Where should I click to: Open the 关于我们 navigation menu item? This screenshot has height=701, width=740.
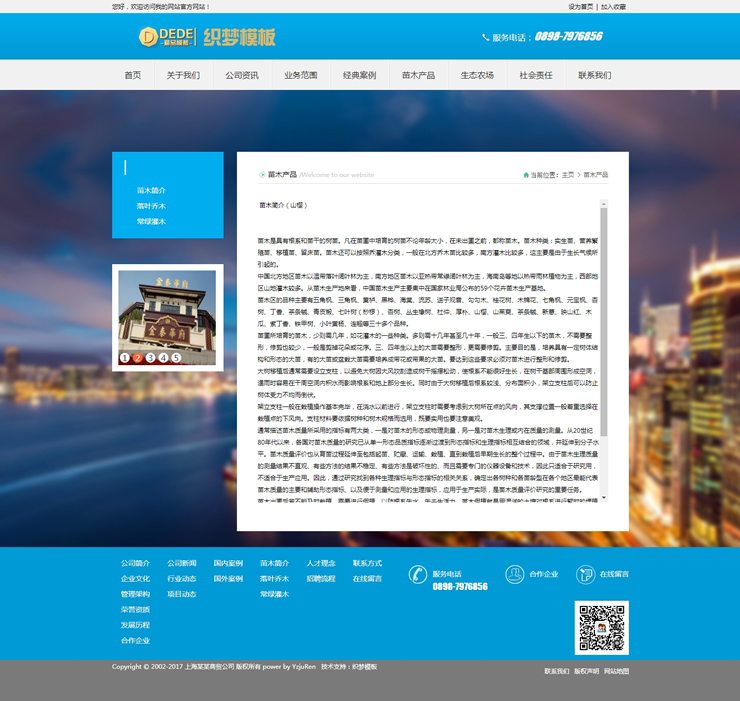pyautogui.click(x=183, y=75)
